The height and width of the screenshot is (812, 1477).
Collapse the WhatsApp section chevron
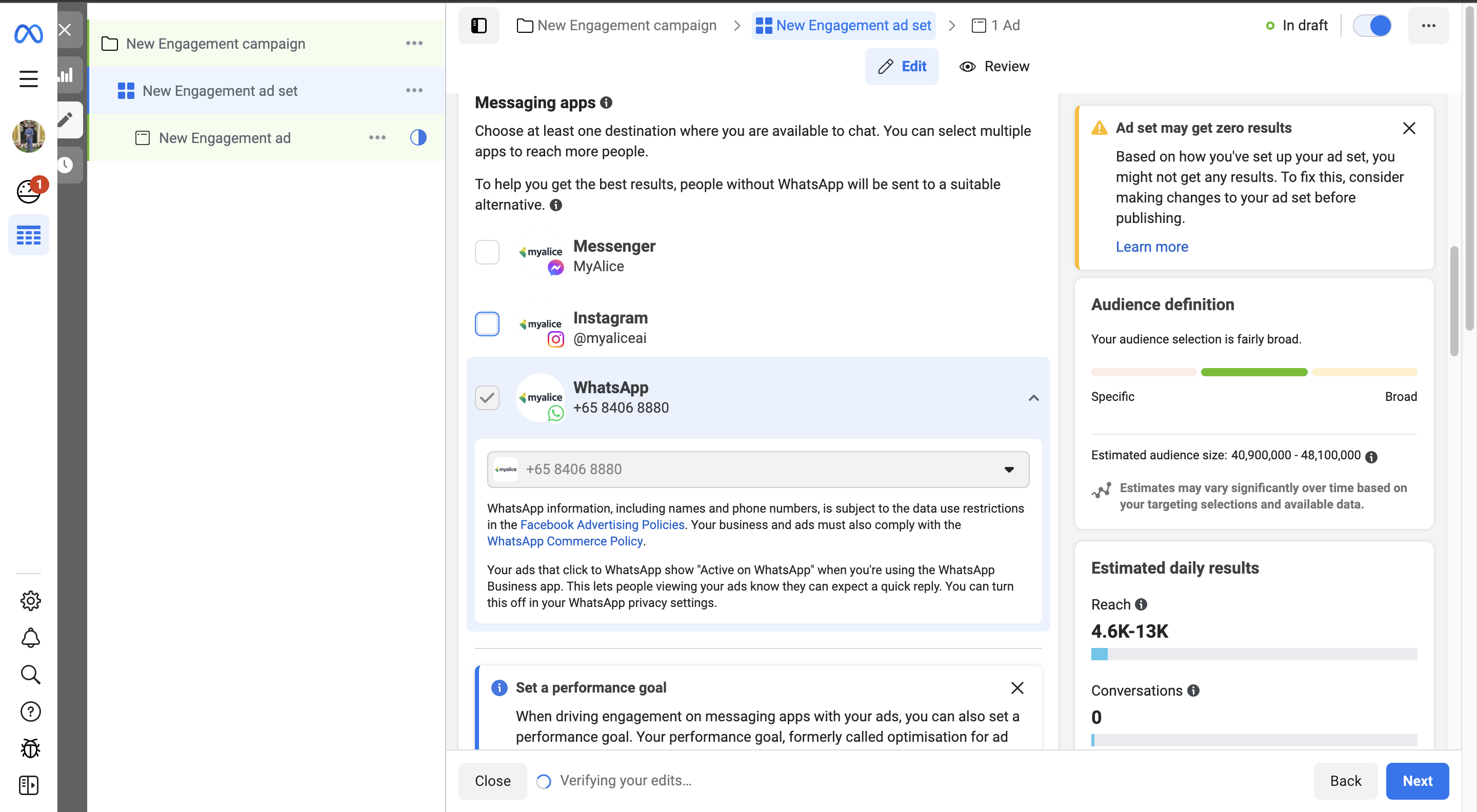(x=1033, y=398)
